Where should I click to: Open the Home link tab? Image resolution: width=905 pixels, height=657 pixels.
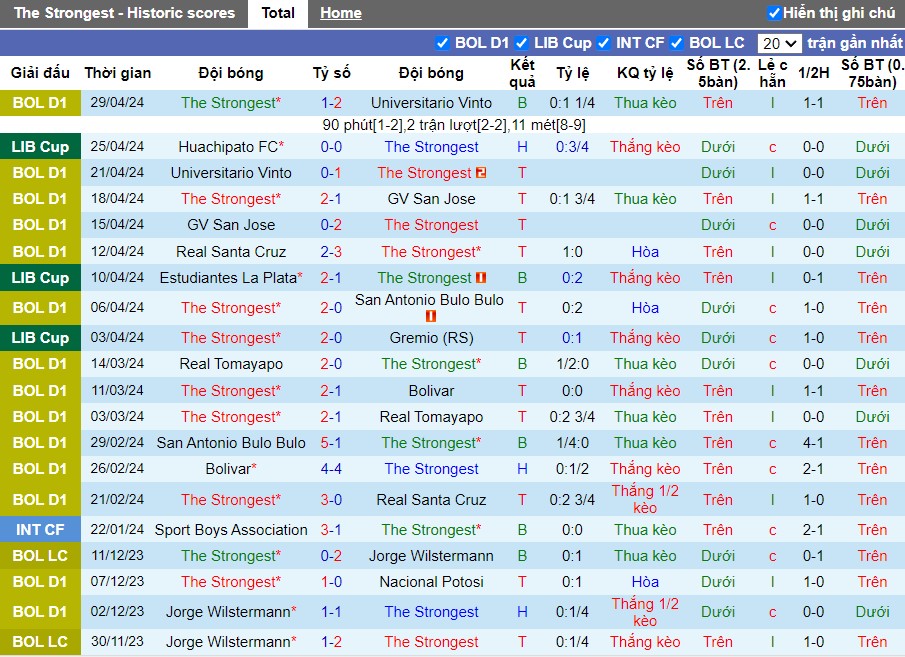pos(341,13)
